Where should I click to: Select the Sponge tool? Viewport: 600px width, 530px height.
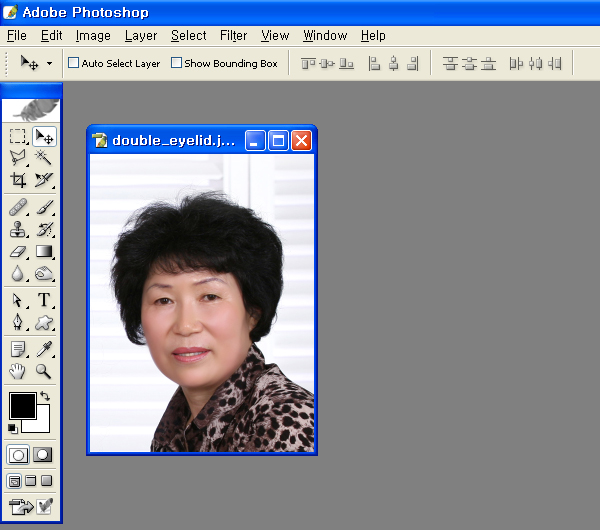tap(44, 274)
